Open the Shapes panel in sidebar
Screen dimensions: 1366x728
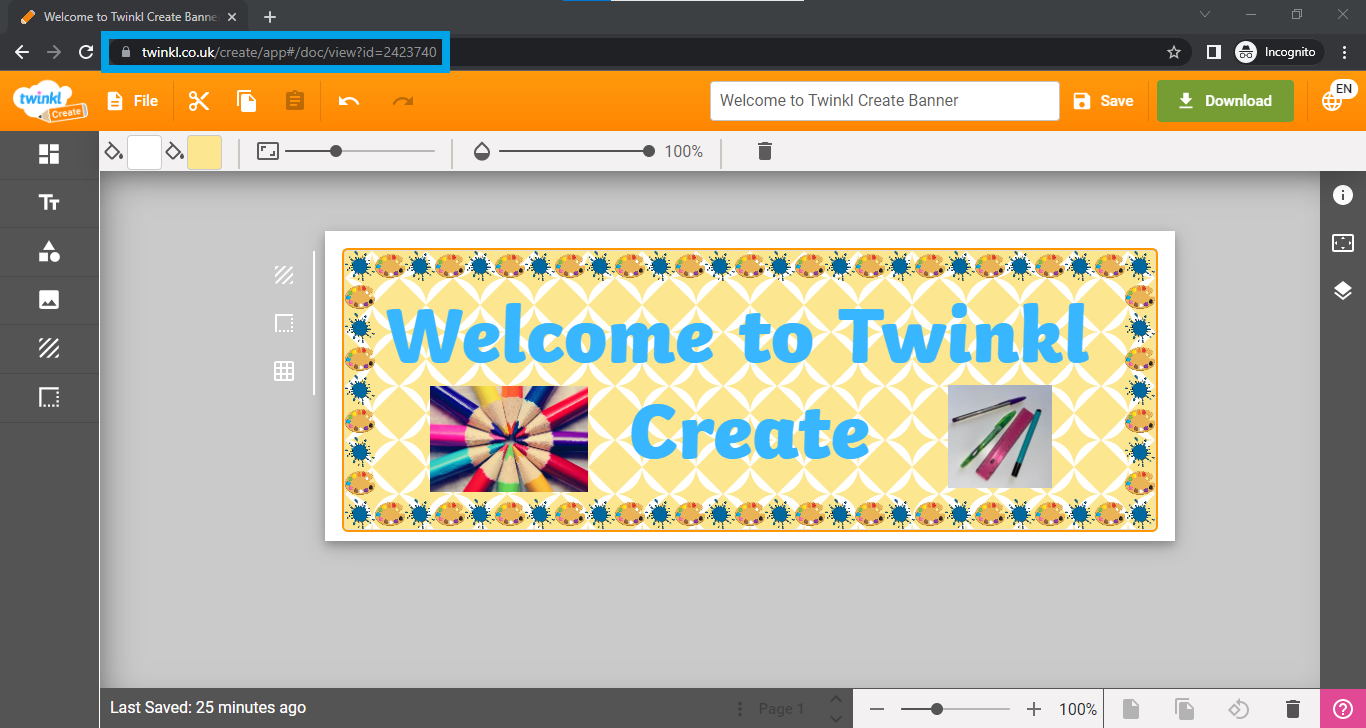point(49,252)
